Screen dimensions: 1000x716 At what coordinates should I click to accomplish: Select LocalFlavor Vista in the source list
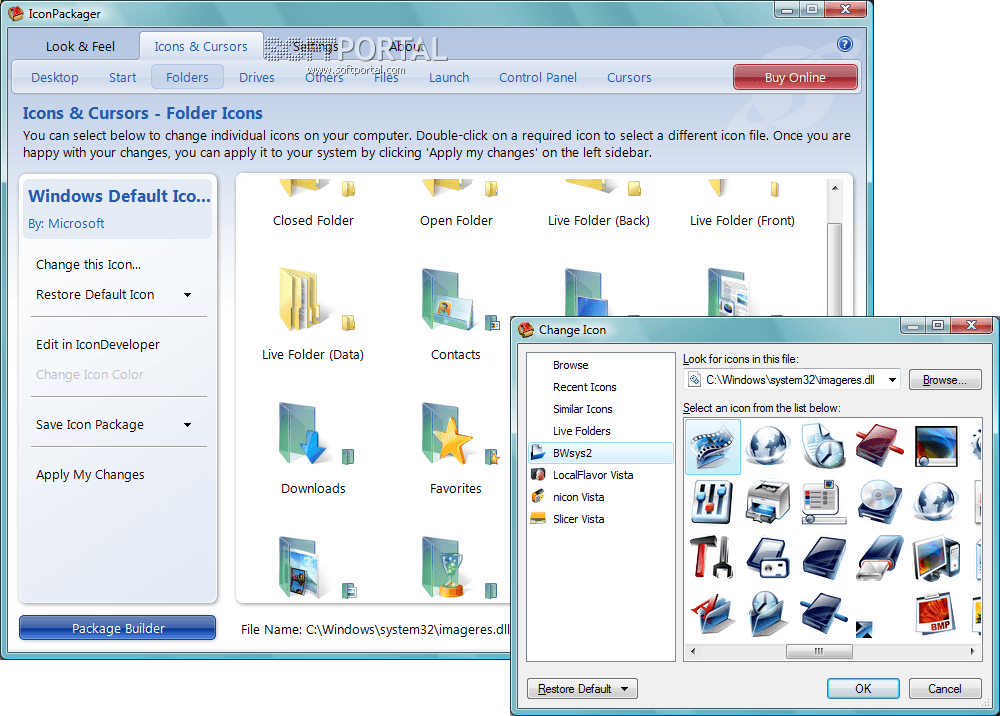601,475
